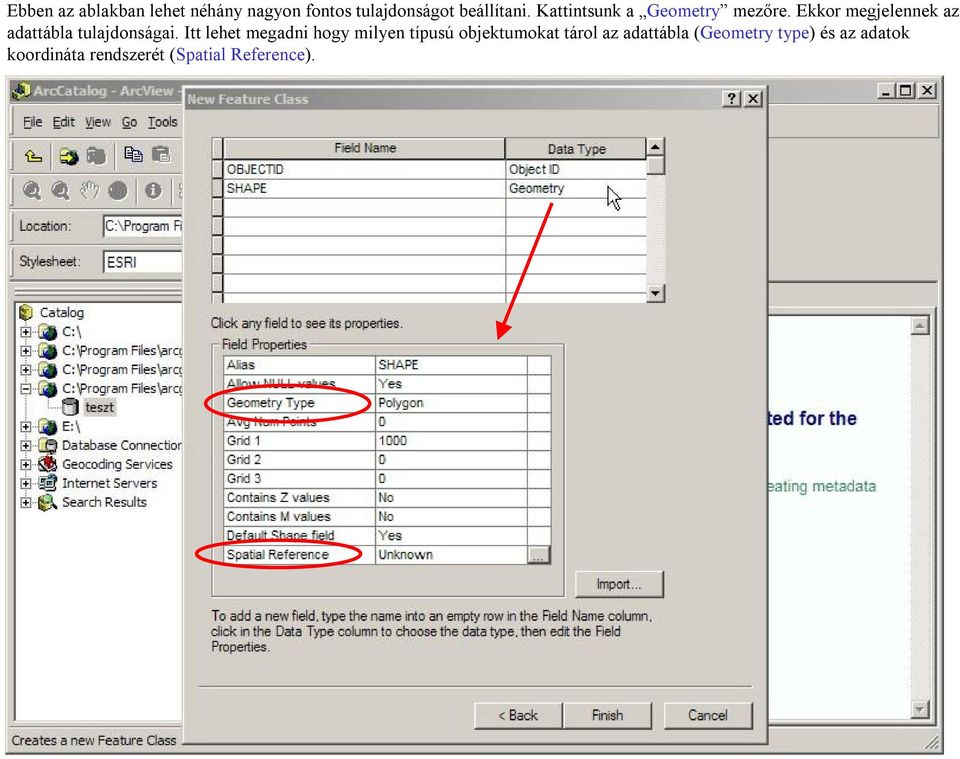
Task: Click the < Back button
Action: click(518, 715)
